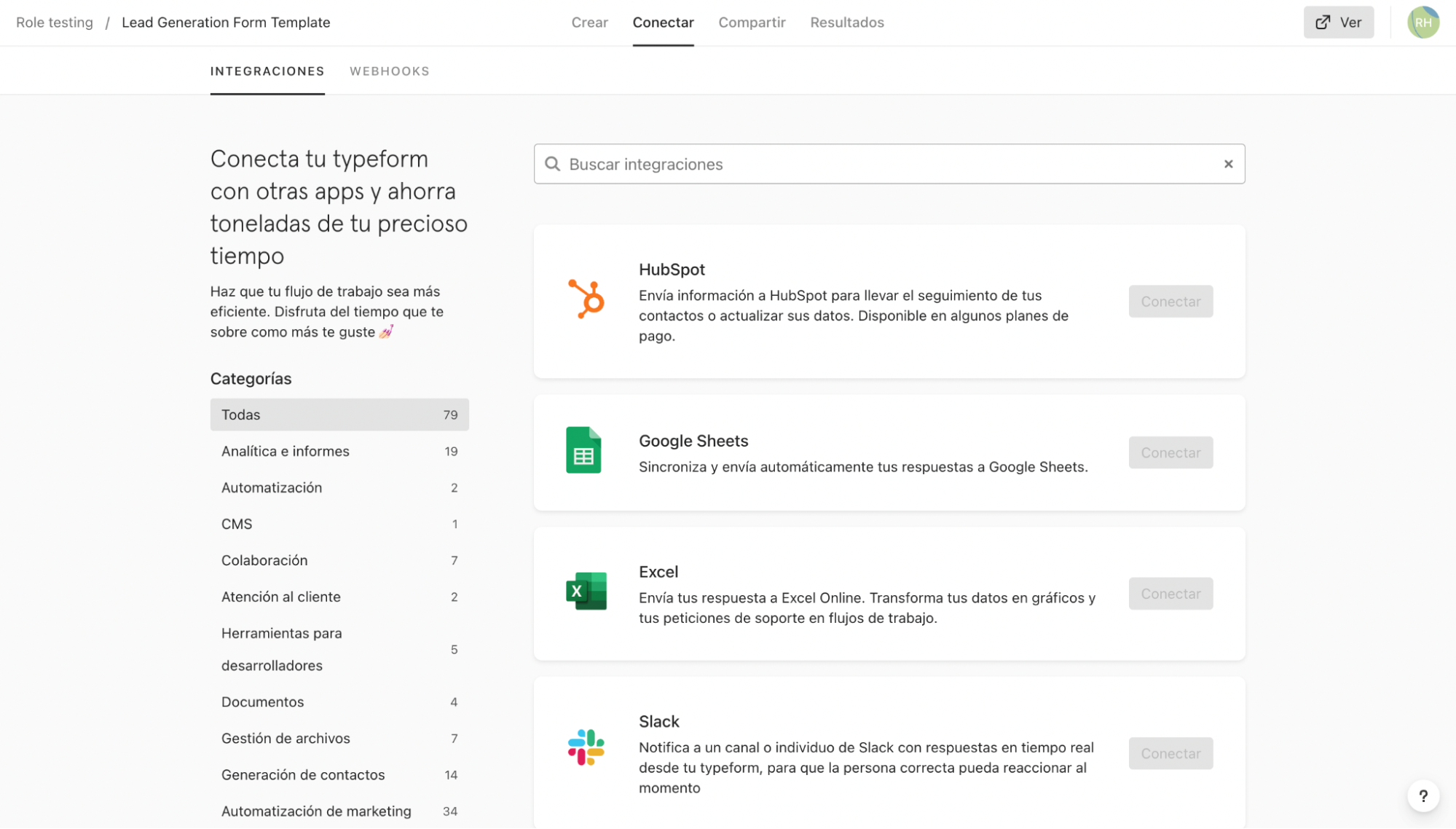
Task: Choose the Colaboración category
Action: pos(339,561)
